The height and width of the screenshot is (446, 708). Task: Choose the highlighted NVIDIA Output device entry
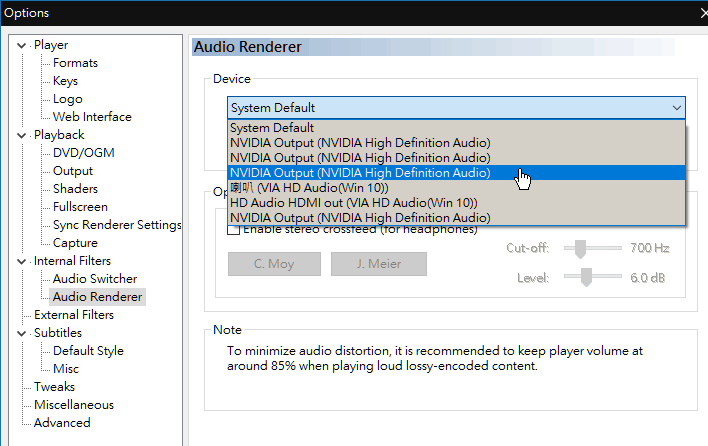456,173
